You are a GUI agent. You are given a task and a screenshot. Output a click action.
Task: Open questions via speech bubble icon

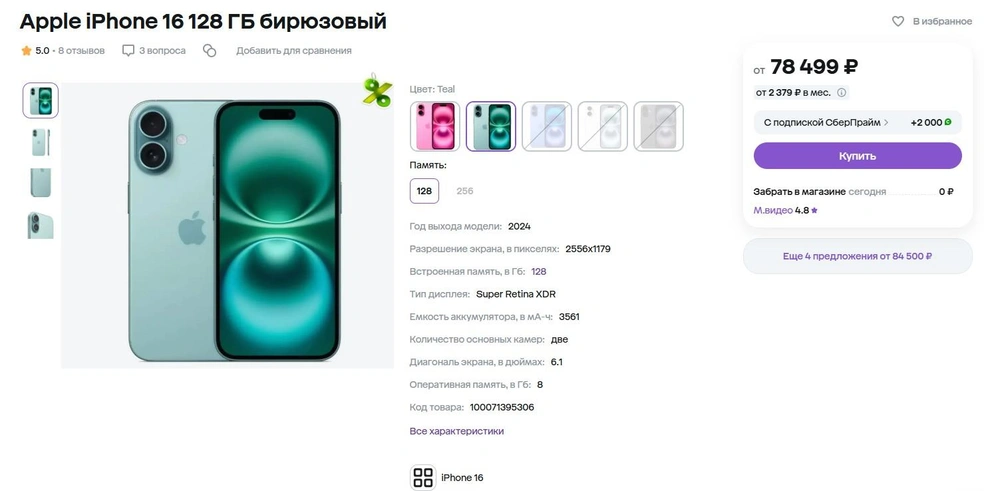(128, 50)
